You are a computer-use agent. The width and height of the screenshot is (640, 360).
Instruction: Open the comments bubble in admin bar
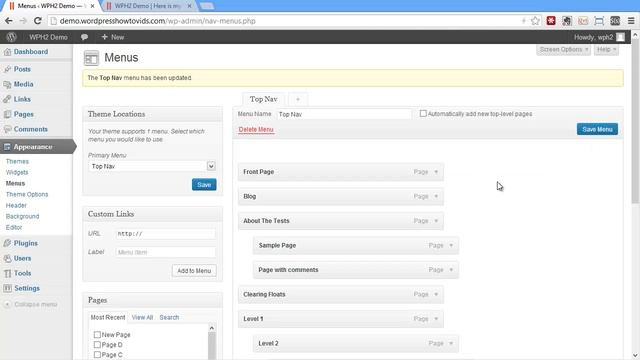(84, 37)
